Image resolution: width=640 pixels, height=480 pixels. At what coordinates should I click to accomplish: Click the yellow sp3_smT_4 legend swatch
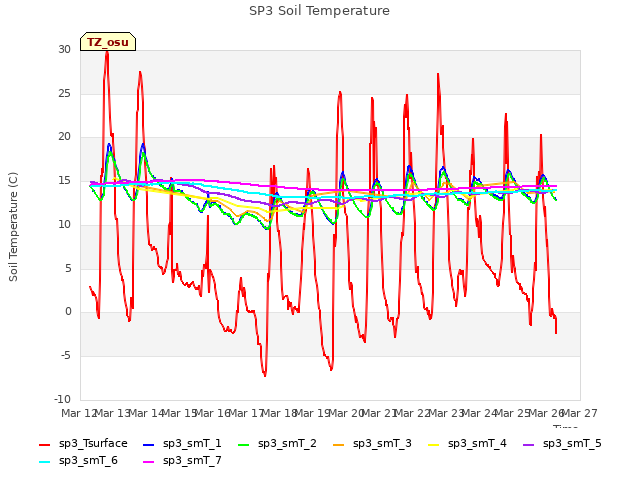[433, 444]
